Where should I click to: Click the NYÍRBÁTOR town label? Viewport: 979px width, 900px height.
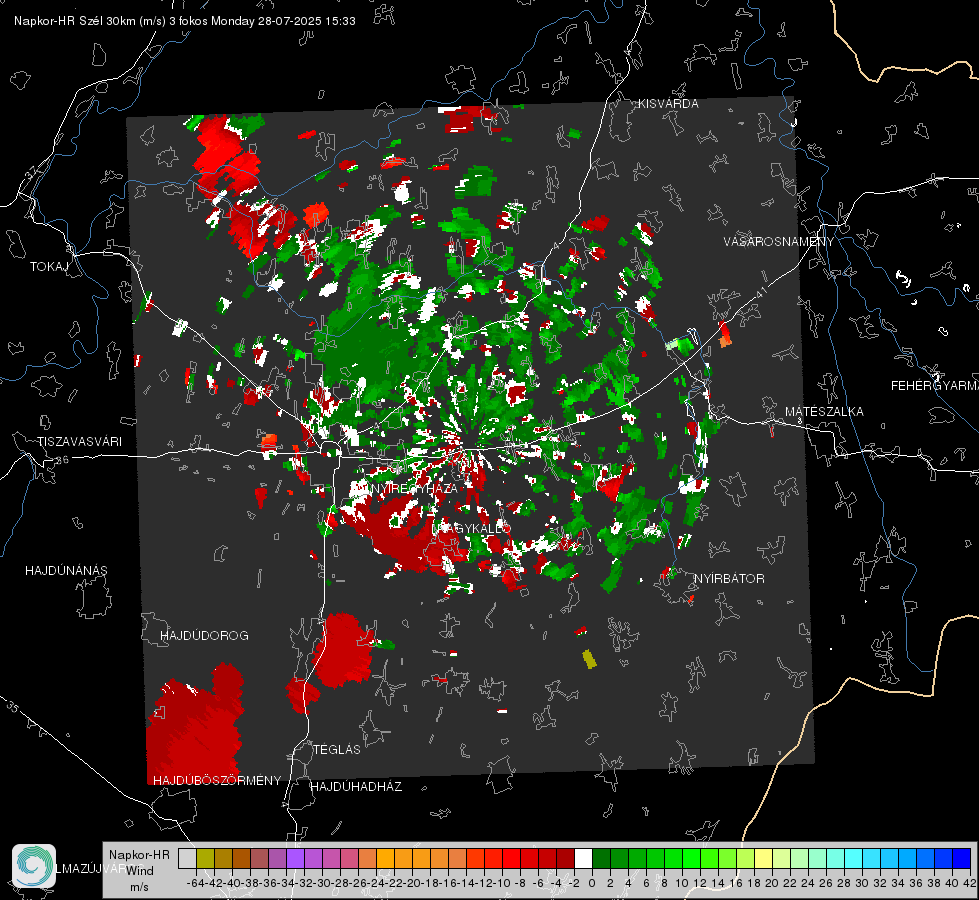(729, 579)
